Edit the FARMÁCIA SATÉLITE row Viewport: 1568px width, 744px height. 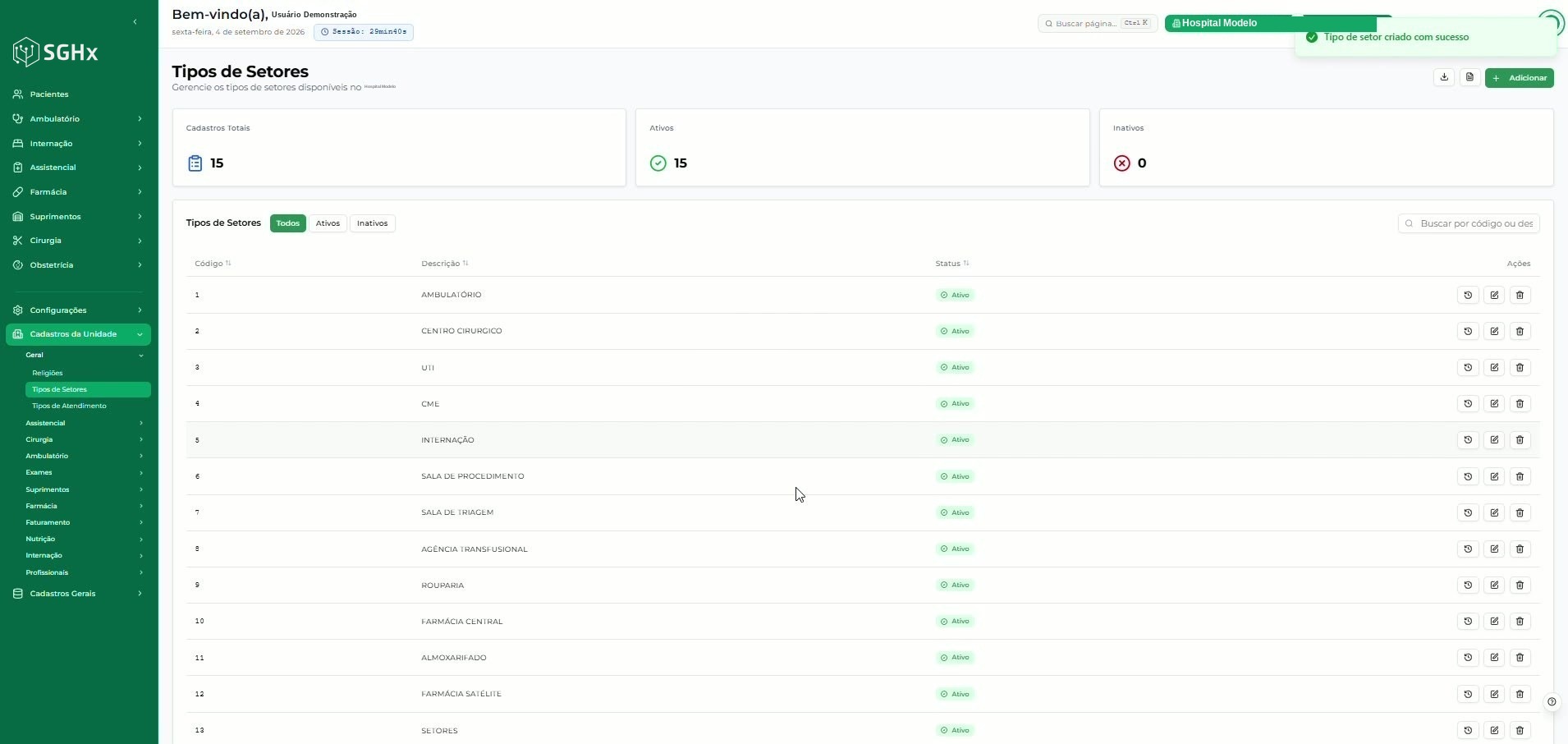tap(1494, 694)
